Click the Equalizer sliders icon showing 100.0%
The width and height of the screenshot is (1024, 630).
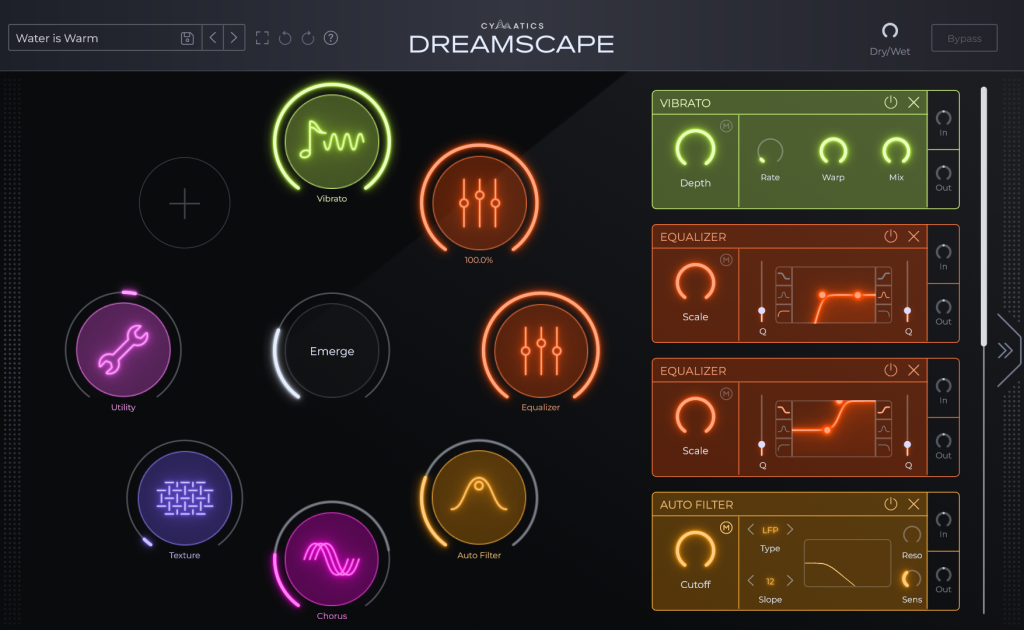(x=479, y=203)
